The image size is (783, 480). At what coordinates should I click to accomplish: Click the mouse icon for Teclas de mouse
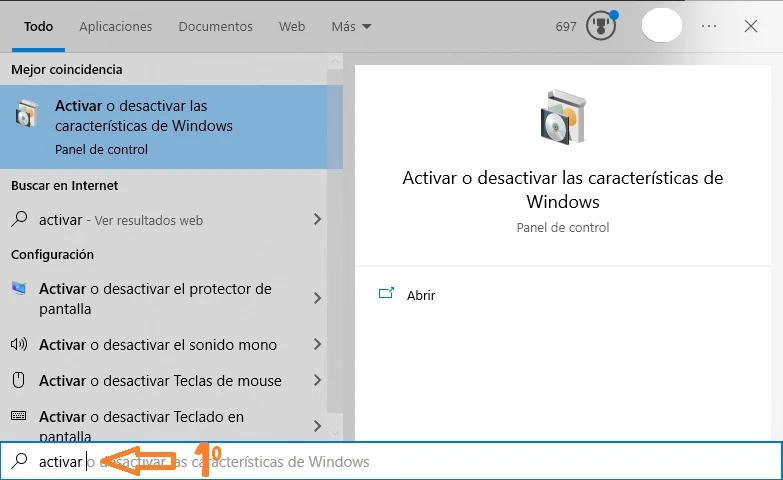click(18, 380)
